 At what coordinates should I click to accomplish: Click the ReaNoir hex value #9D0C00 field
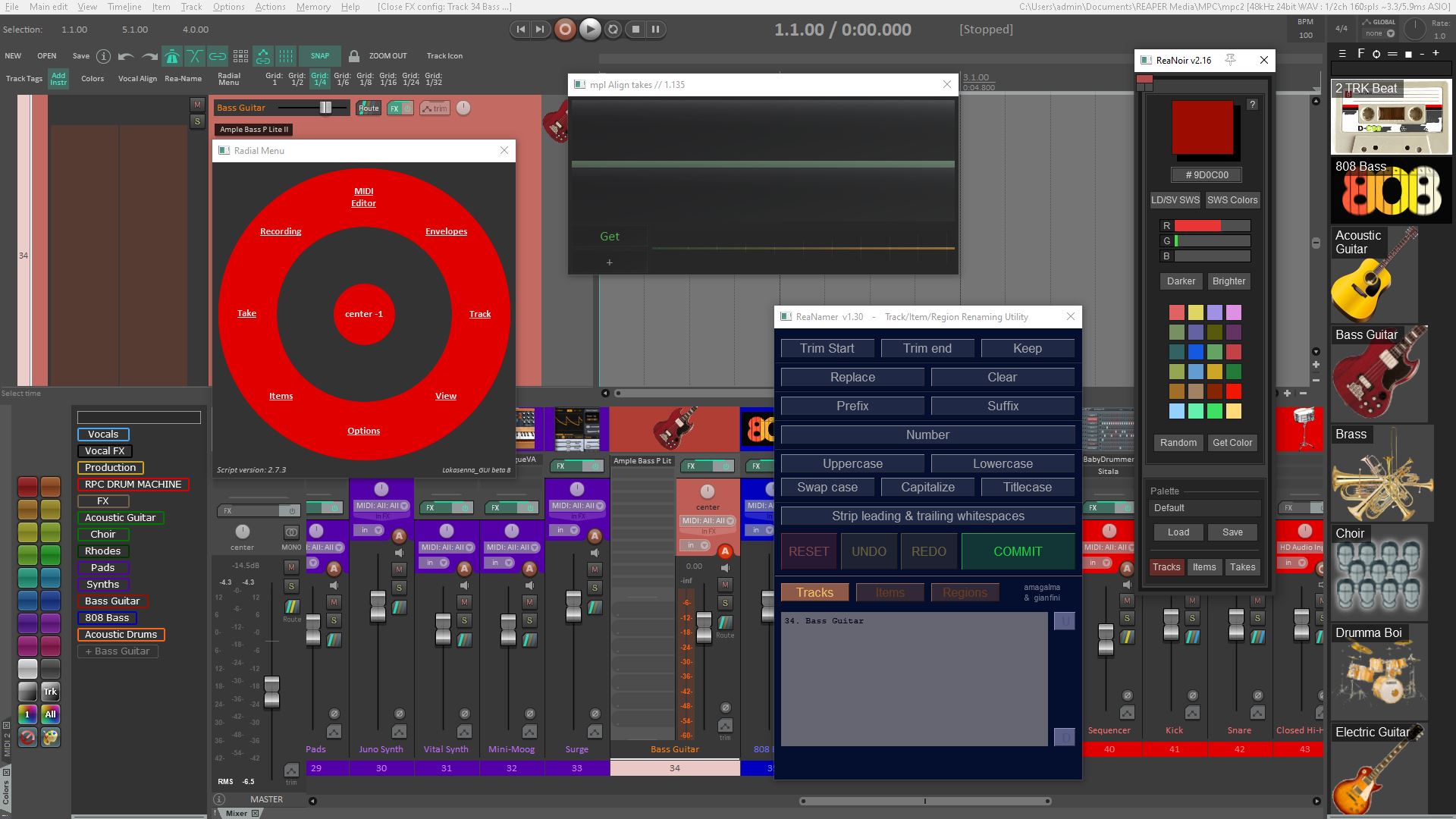coord(1207,175)
